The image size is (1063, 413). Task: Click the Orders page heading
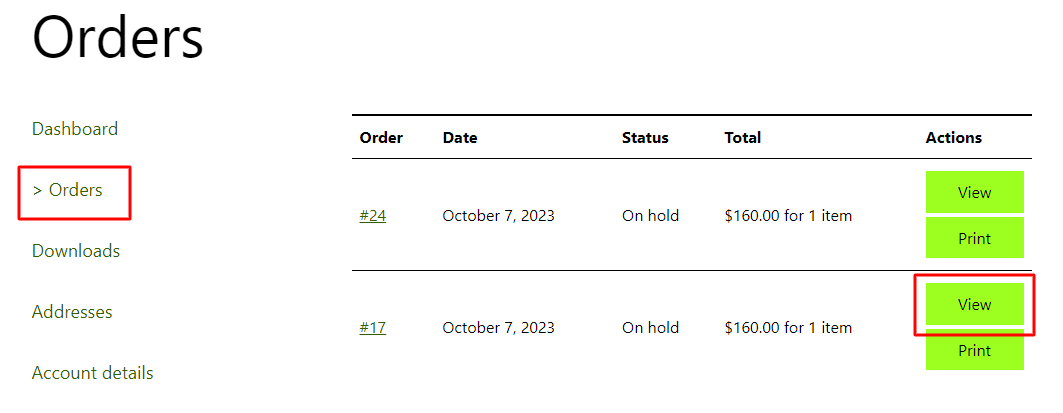click(x=118, y=40)
